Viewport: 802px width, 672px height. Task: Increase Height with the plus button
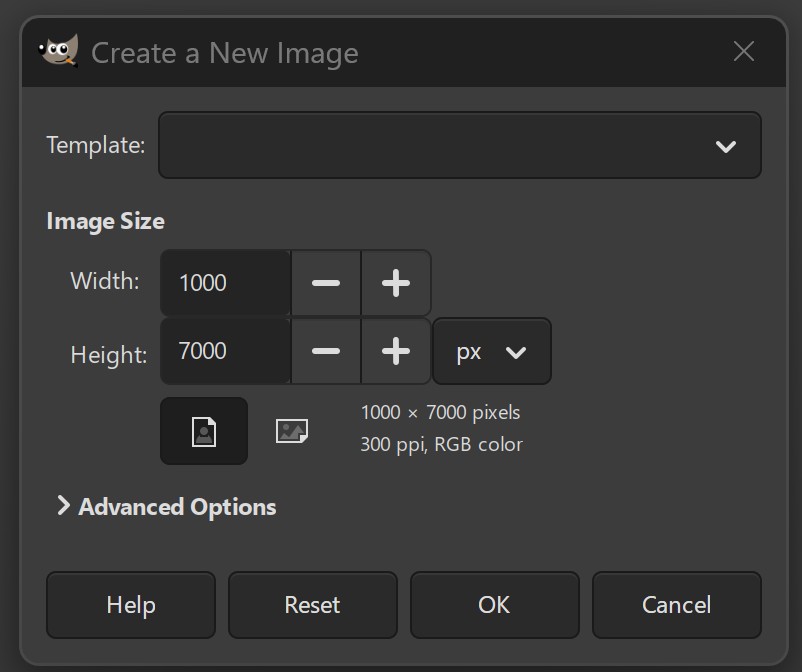[396, 351]
